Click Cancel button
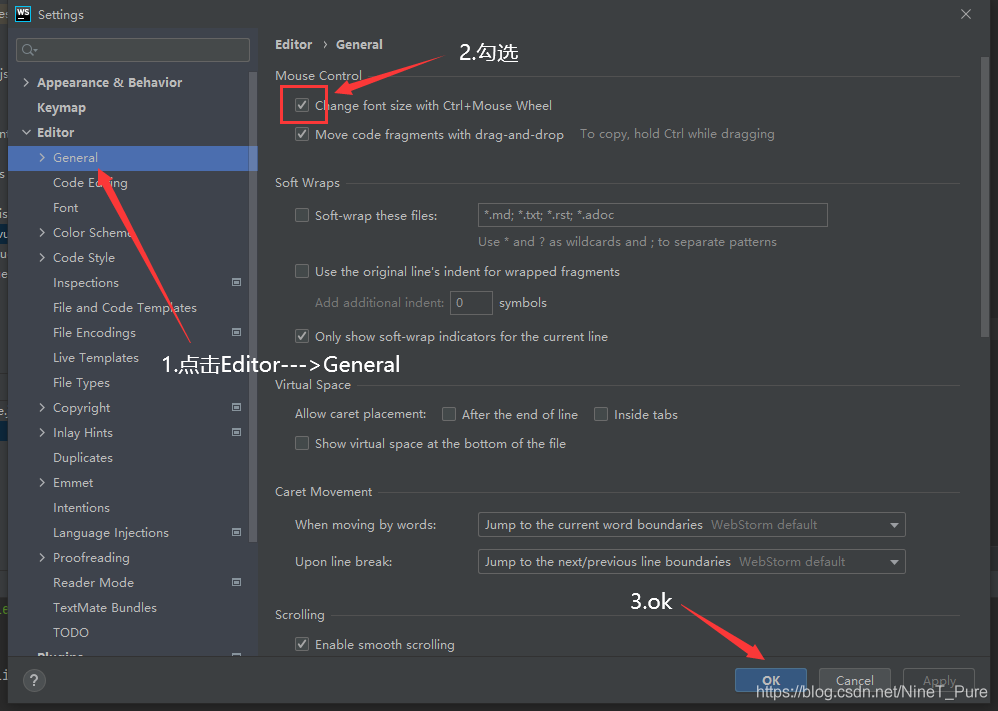Image resolution: width=998 pixels, height=711 pixels. click(x=855, y=680)
